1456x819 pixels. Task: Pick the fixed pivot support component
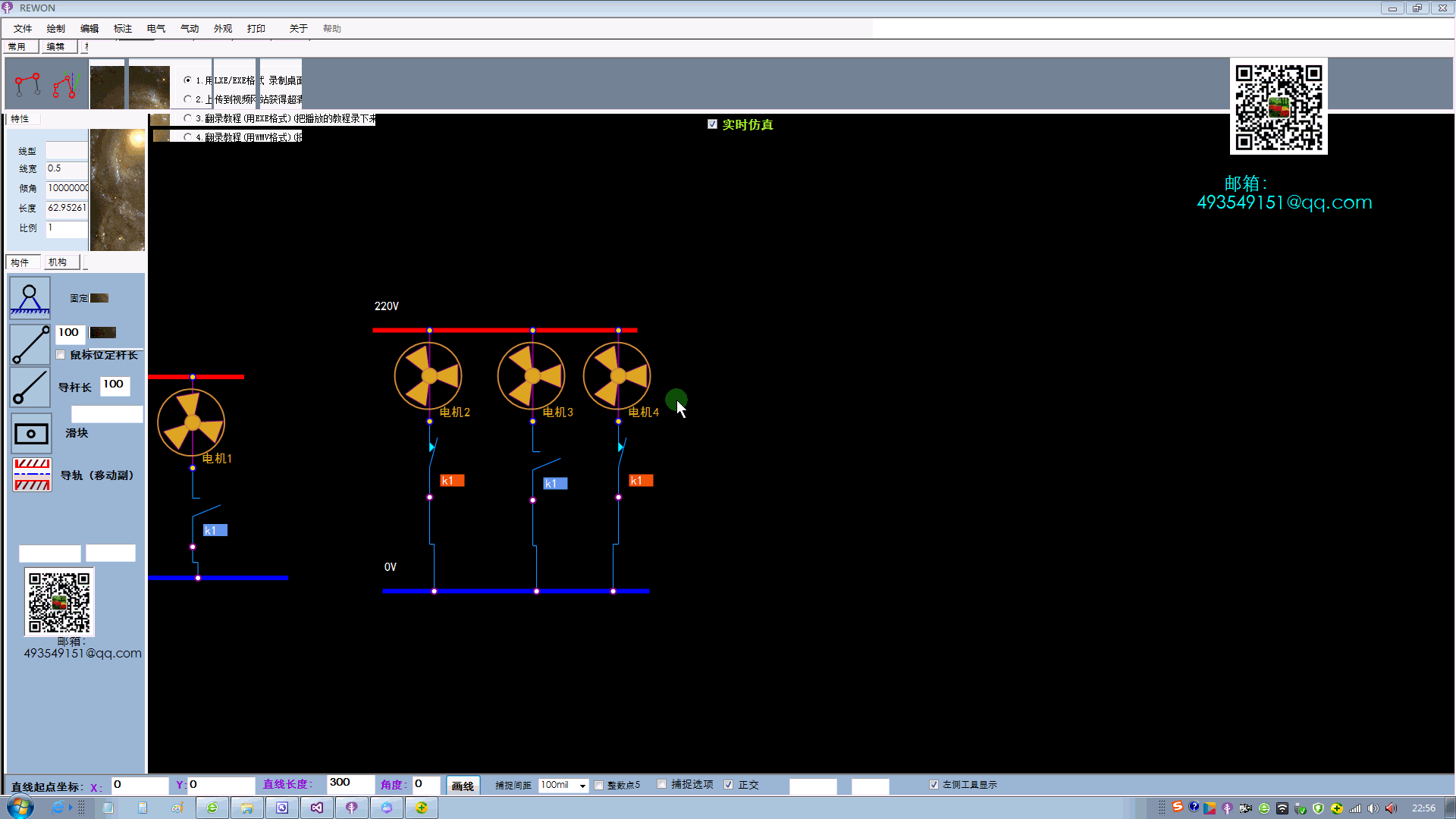[30, 297]
